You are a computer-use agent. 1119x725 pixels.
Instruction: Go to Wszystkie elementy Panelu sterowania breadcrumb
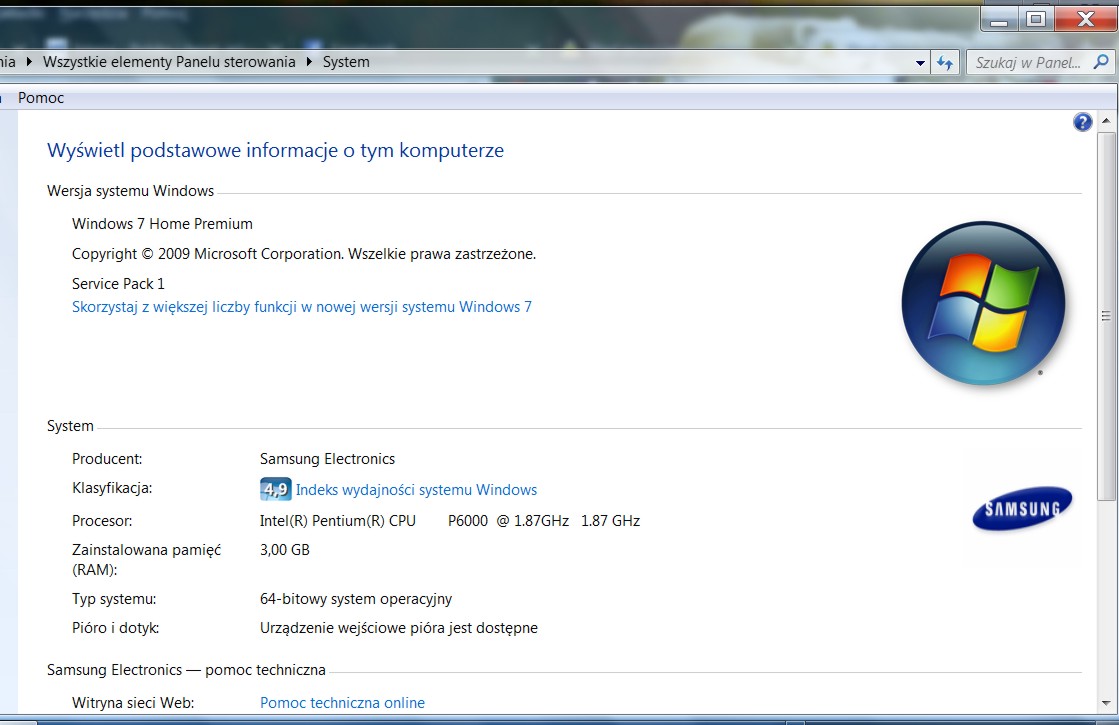tap(169, 61)
